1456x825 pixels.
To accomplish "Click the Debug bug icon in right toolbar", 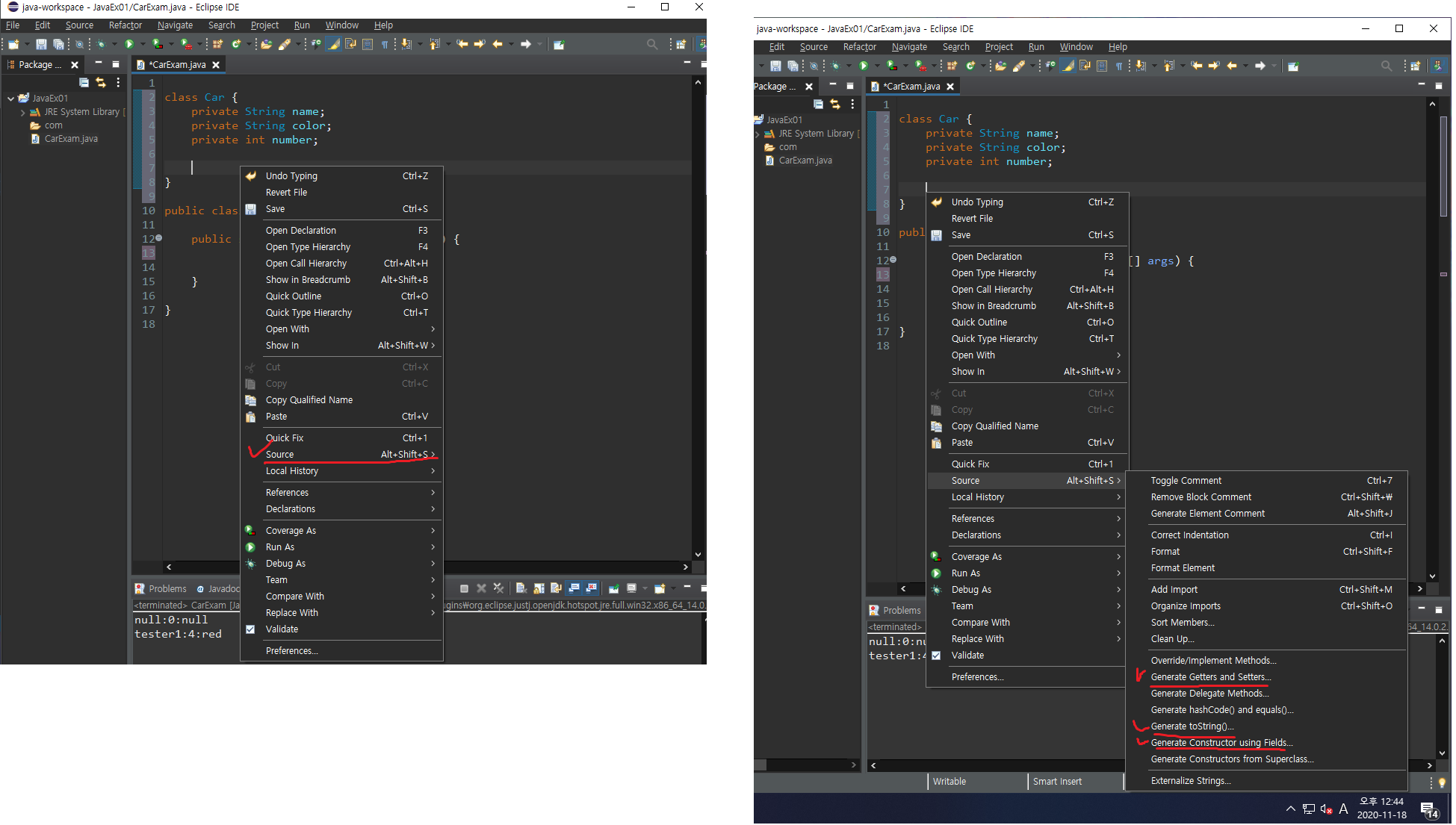I will [x=835, y=66].
